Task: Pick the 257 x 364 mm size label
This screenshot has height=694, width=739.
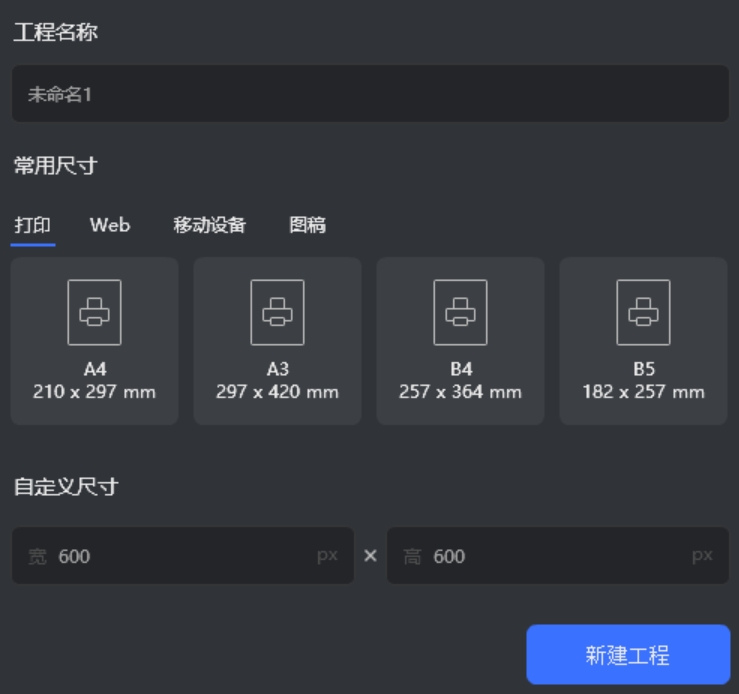Action: pyautogui.click(x=460, y=392)
